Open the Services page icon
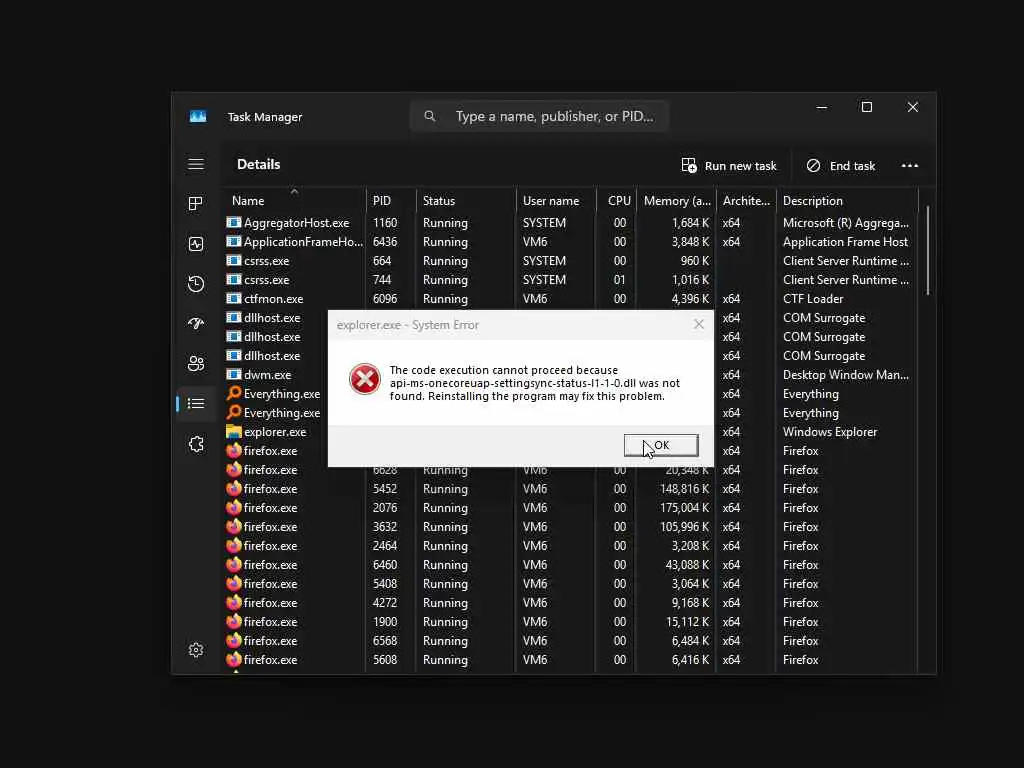Image resolution: width=1024 pixels, height=768 pixels. coord(196,444)
